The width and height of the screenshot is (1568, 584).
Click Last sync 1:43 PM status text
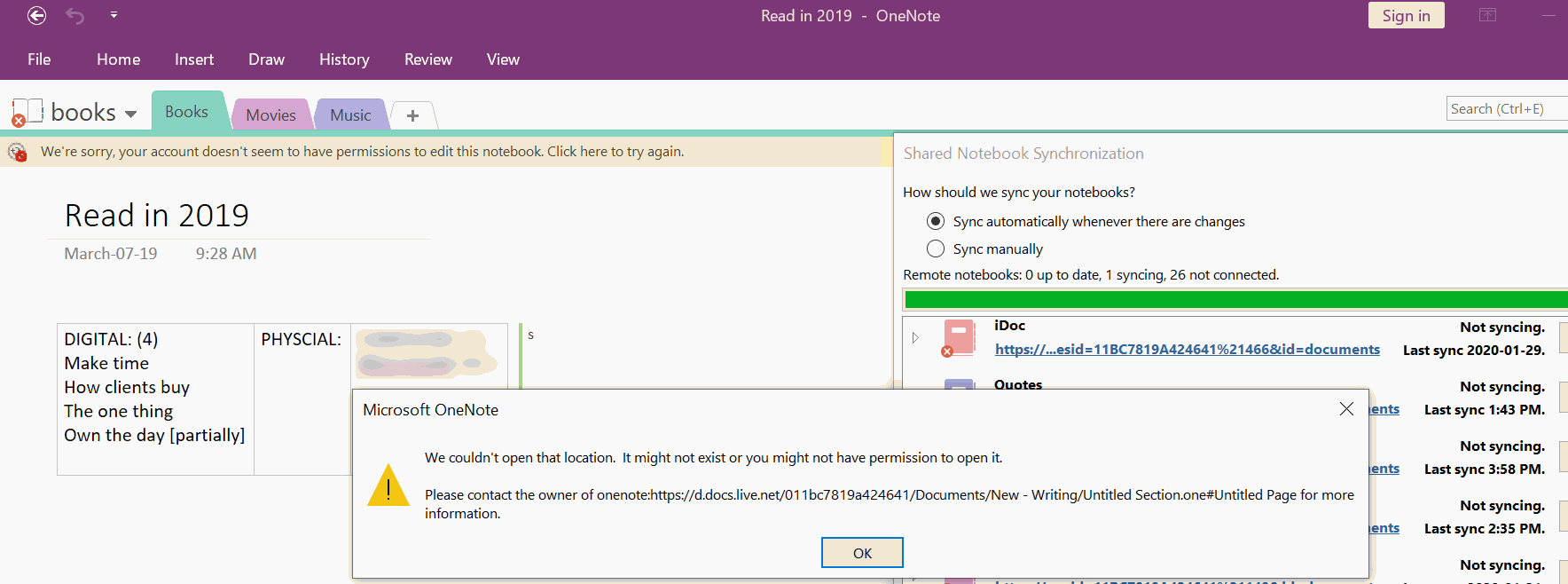[1485, 410]
